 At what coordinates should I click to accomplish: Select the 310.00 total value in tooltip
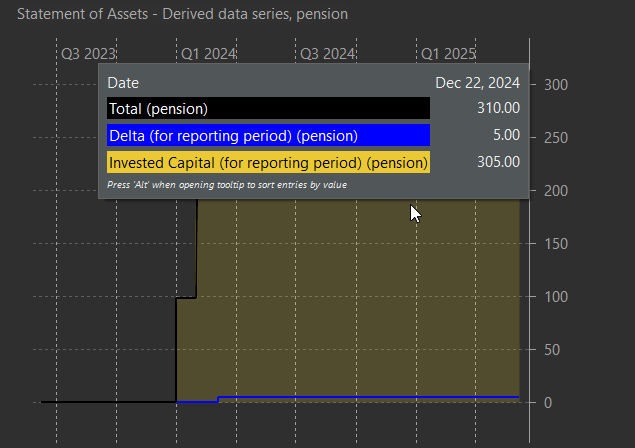[x=498, y=108]
